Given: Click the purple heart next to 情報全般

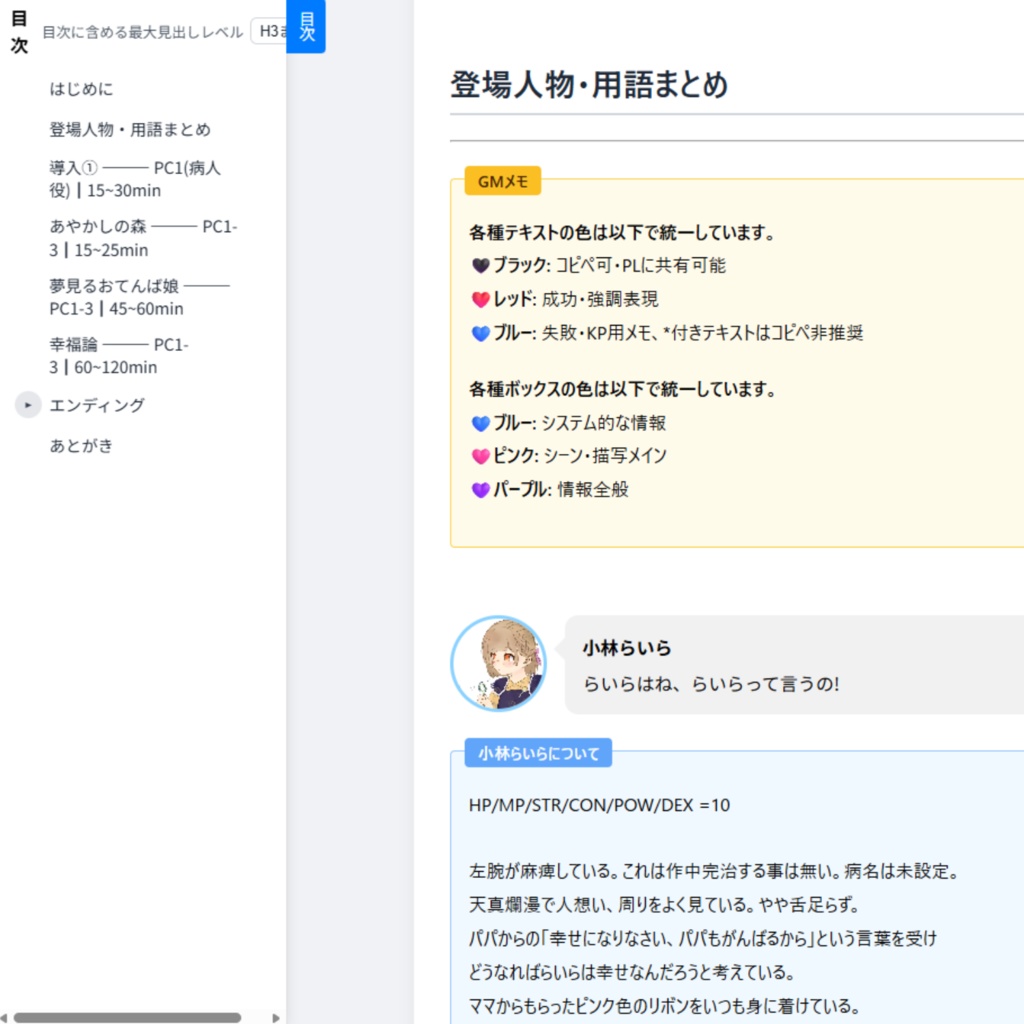Looking at the screenshot, I should click(x=480, y=490).
